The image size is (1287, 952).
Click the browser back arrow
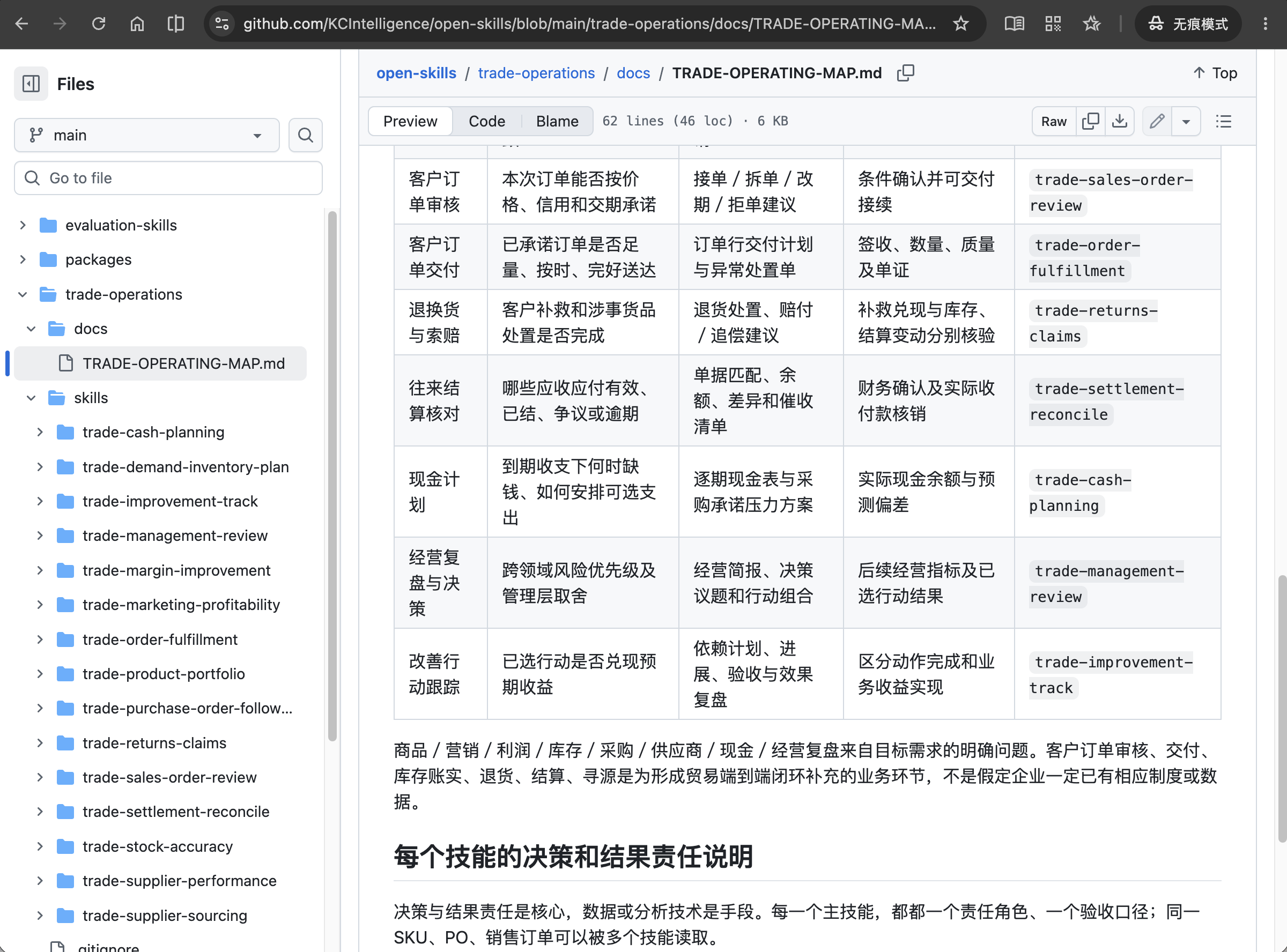(x=22, y=24)
